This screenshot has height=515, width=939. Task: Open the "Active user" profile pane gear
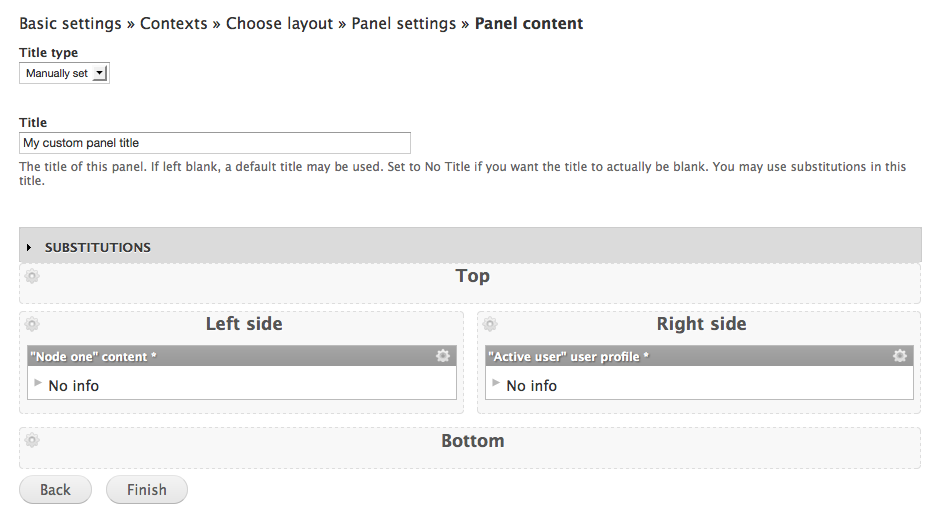point(900,356)
